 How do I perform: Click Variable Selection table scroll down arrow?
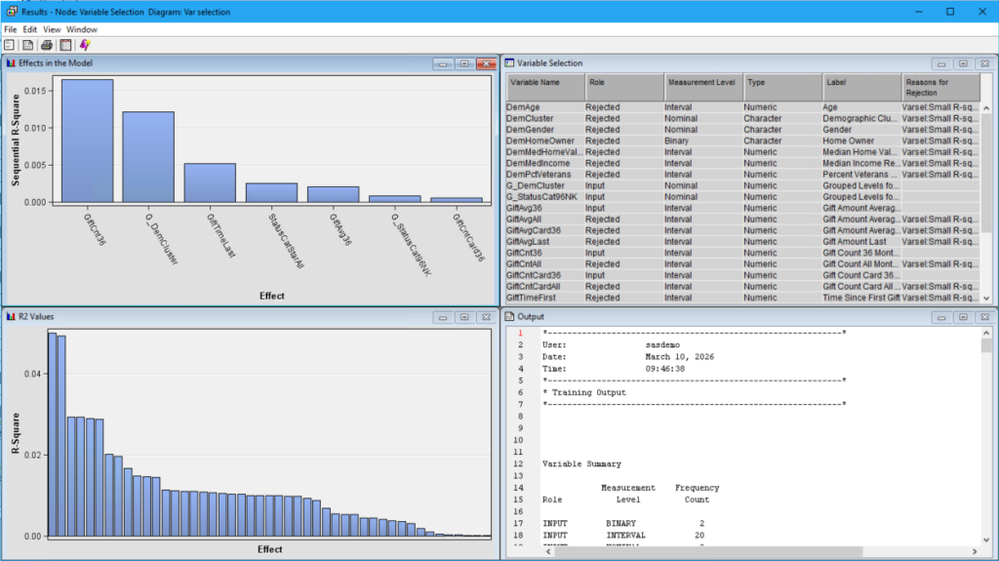point(986,298)
